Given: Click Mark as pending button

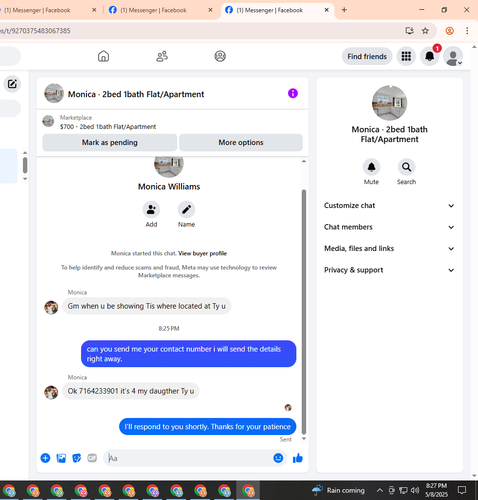Looking at the screenshot, I should coord(110,143).
